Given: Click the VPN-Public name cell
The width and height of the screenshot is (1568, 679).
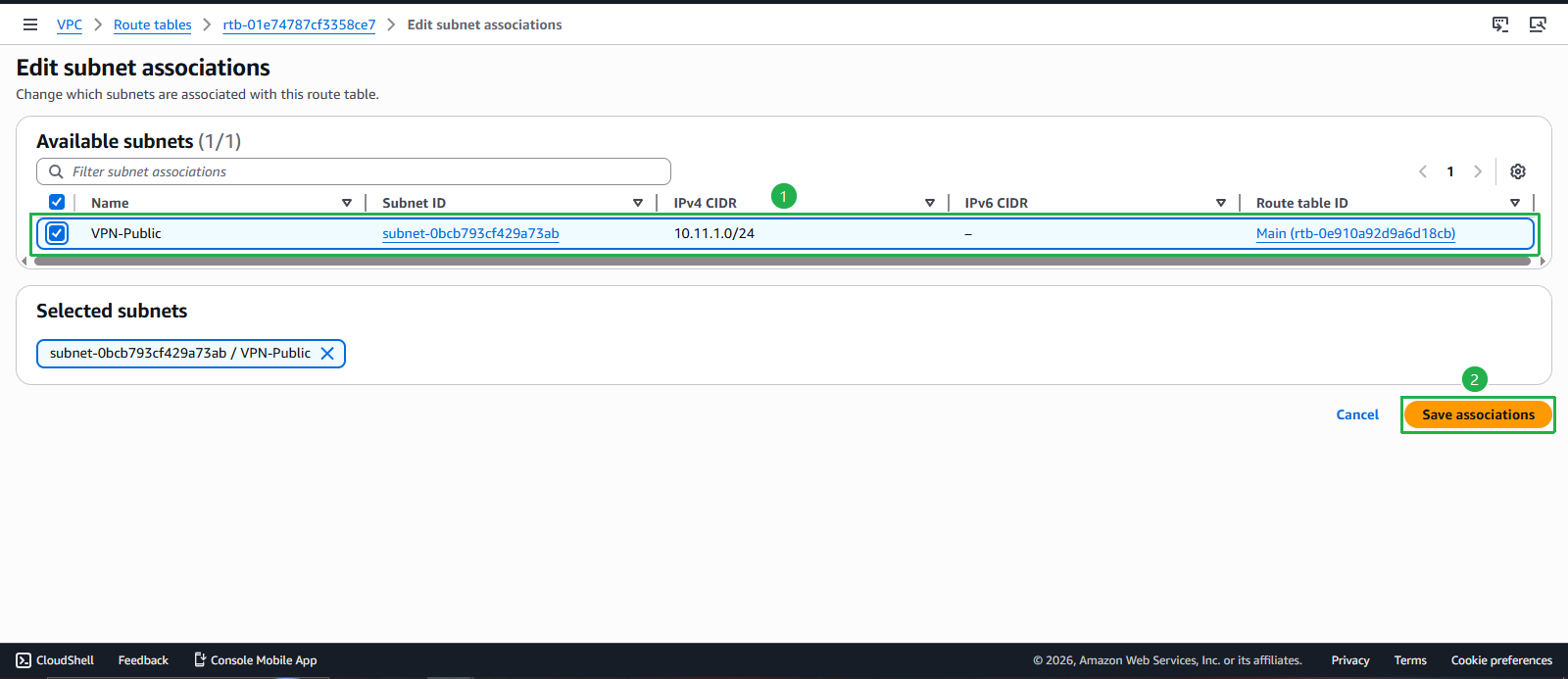Looking at the screenshot, I should pos(126,233).
